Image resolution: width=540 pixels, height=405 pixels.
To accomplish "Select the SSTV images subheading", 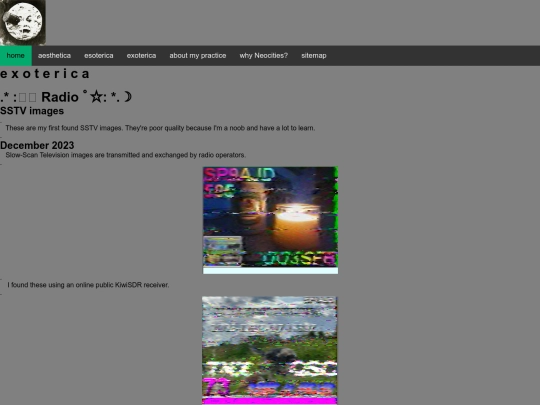I will click(32, 111).
